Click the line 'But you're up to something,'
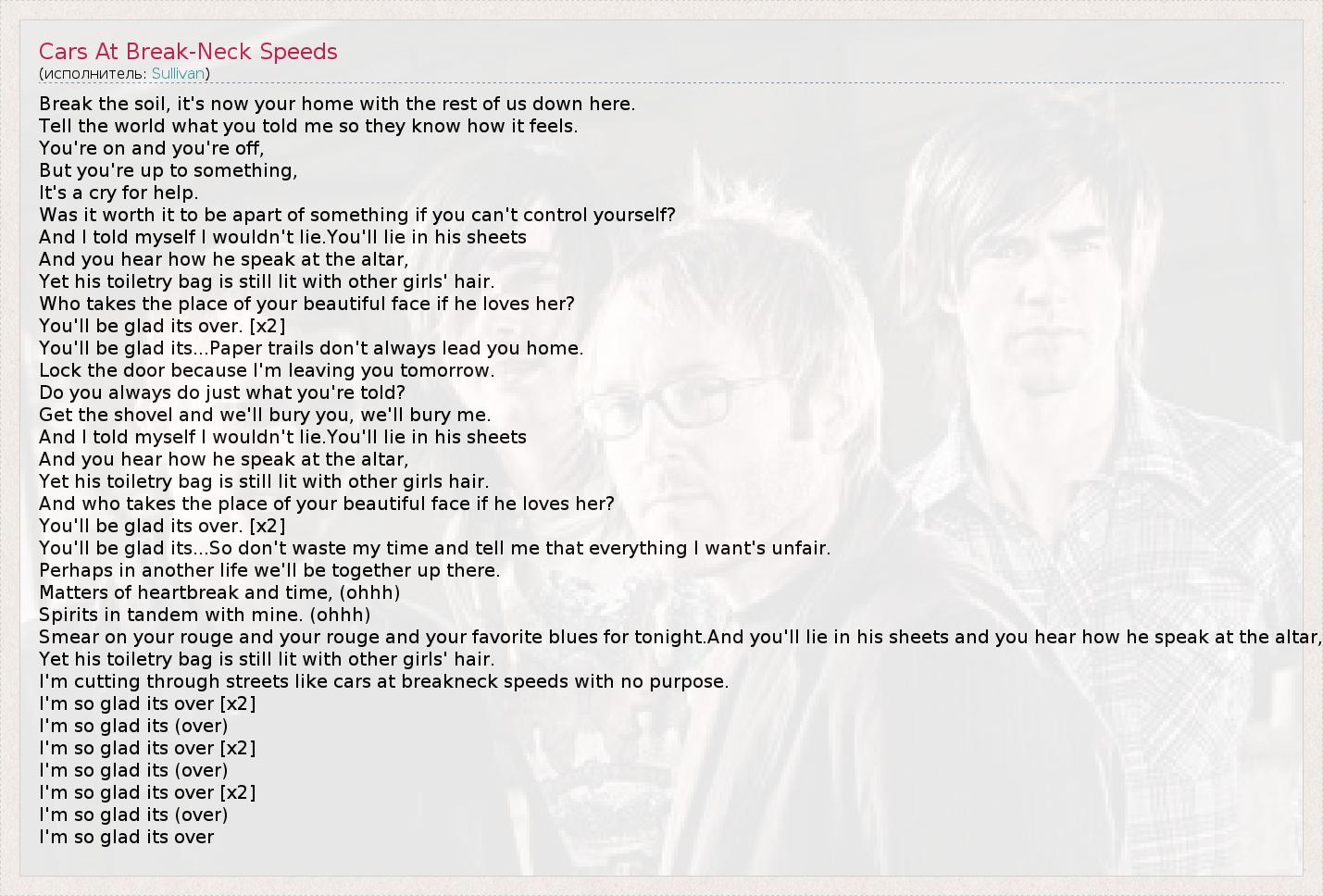The image size is (1323, 896). 168,170
